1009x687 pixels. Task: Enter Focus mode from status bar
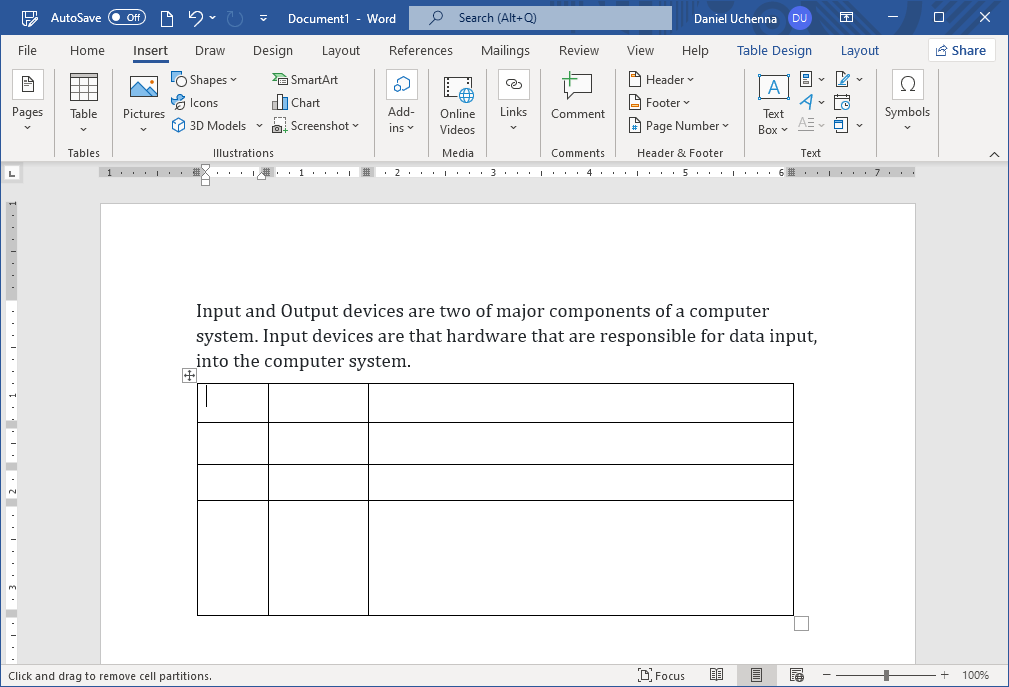pos(661,676)
